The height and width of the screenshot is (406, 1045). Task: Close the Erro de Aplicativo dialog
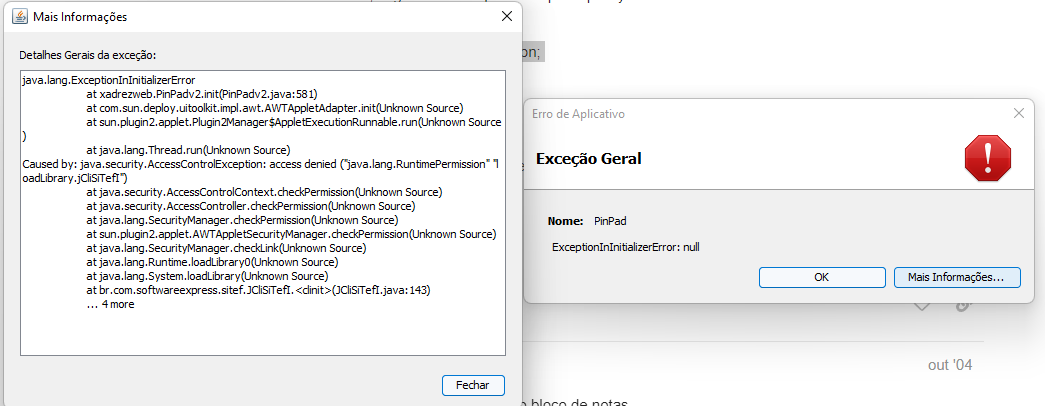point(1018,113)
